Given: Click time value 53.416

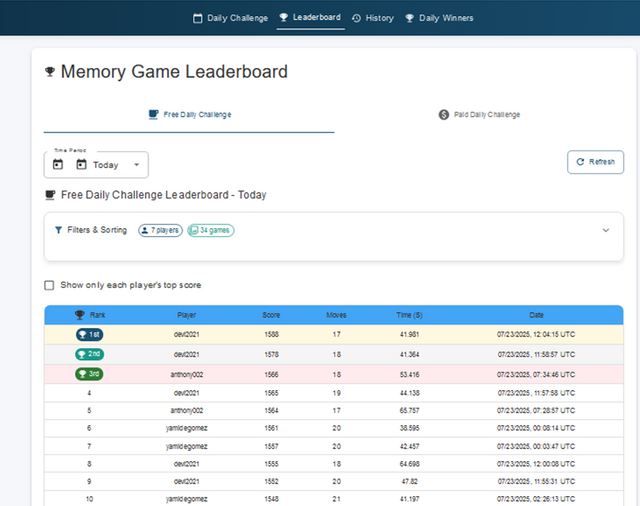Looking at the screenshot, I should click(409, 375).
